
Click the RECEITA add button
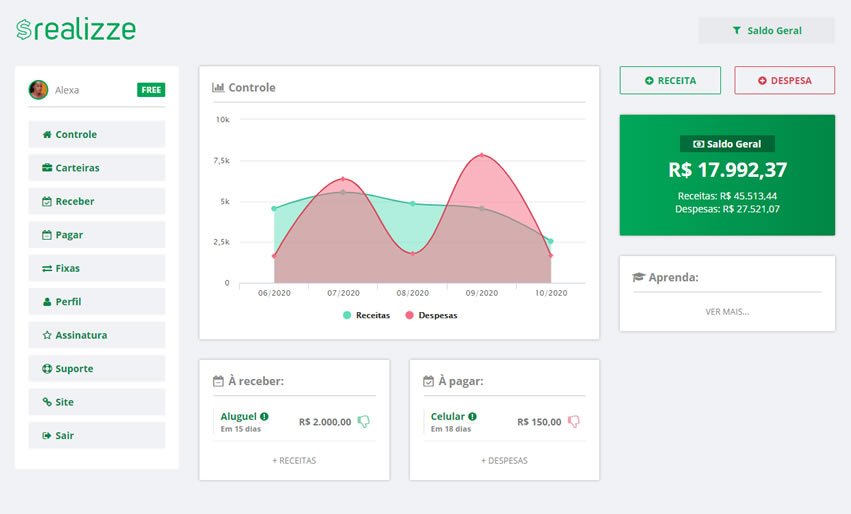tap(670, 81)
